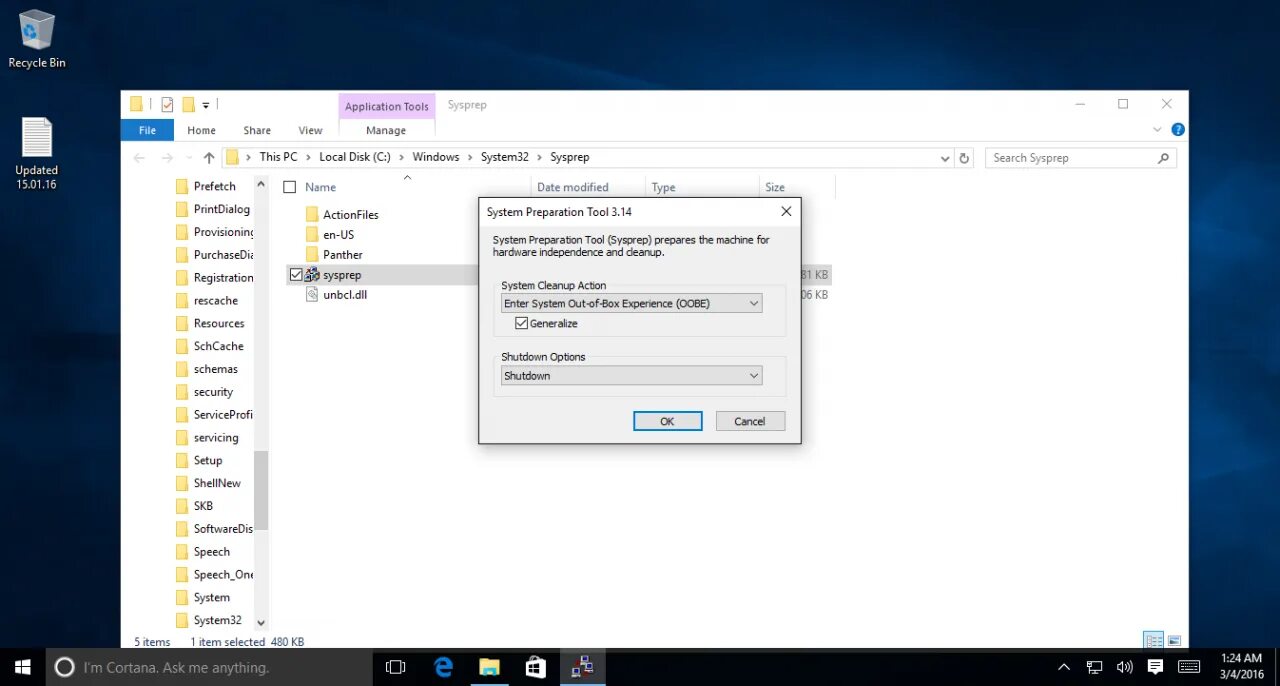Select the Updated 15.01.16 text file icon
1280x686 pixels.
pyautogui.click(x=37, y=153)
